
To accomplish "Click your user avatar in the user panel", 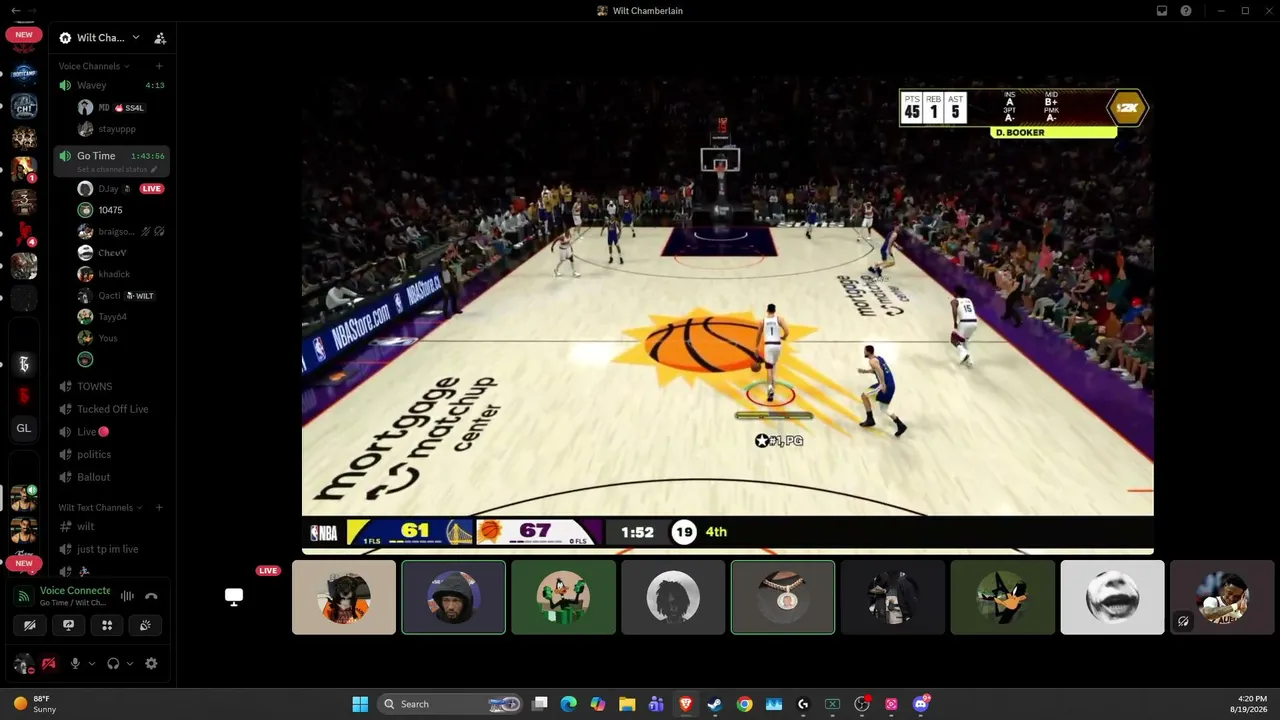I will pyautogui.click(x=22, y=663).
